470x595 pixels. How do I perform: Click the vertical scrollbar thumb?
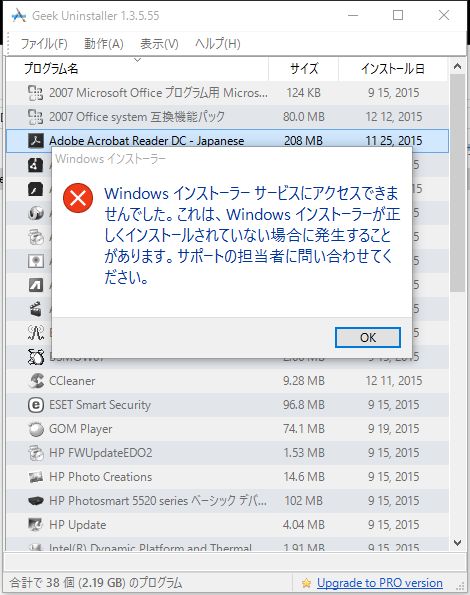tap(457, 183)
